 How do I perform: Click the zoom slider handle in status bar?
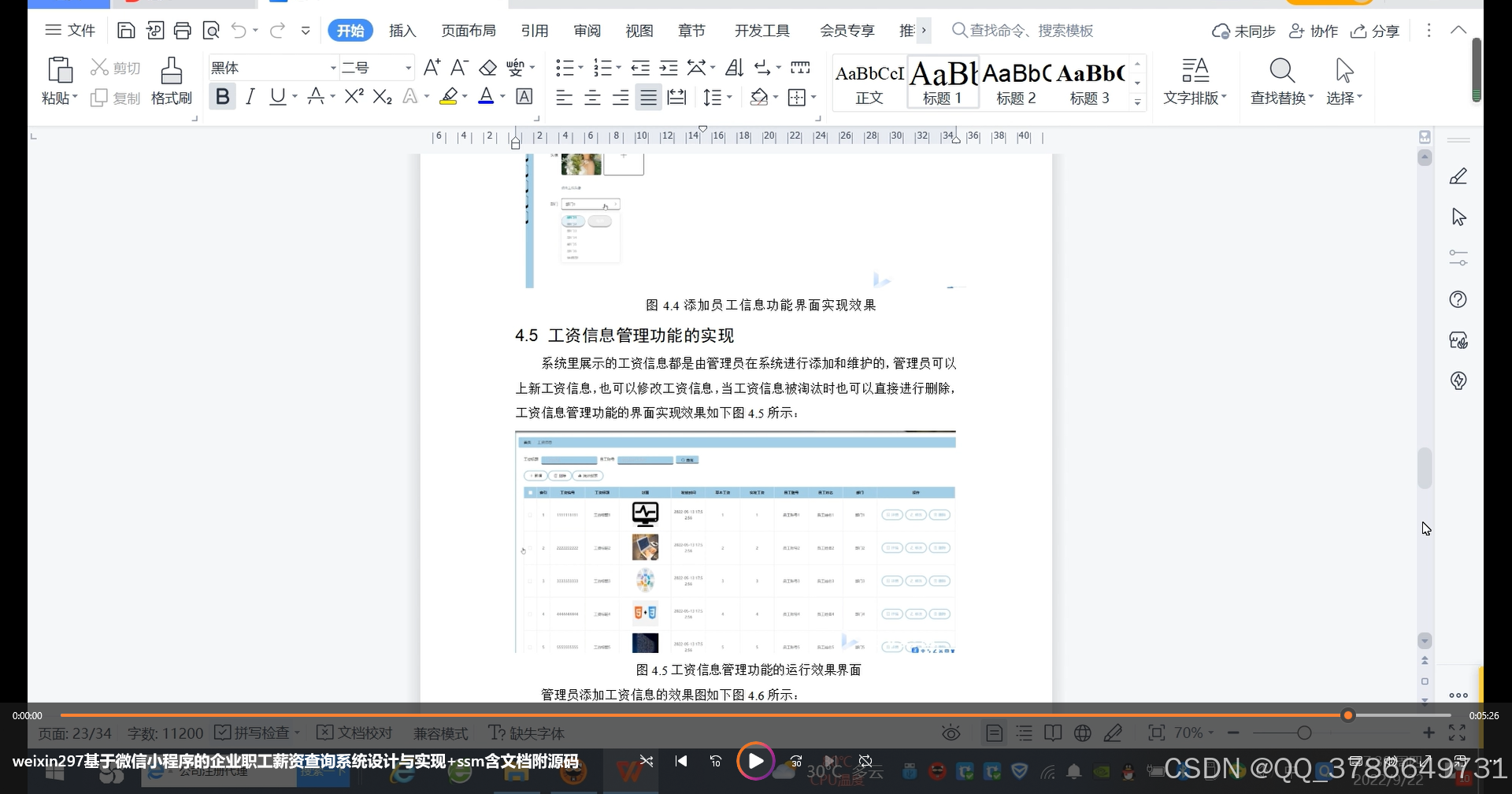1304,733
